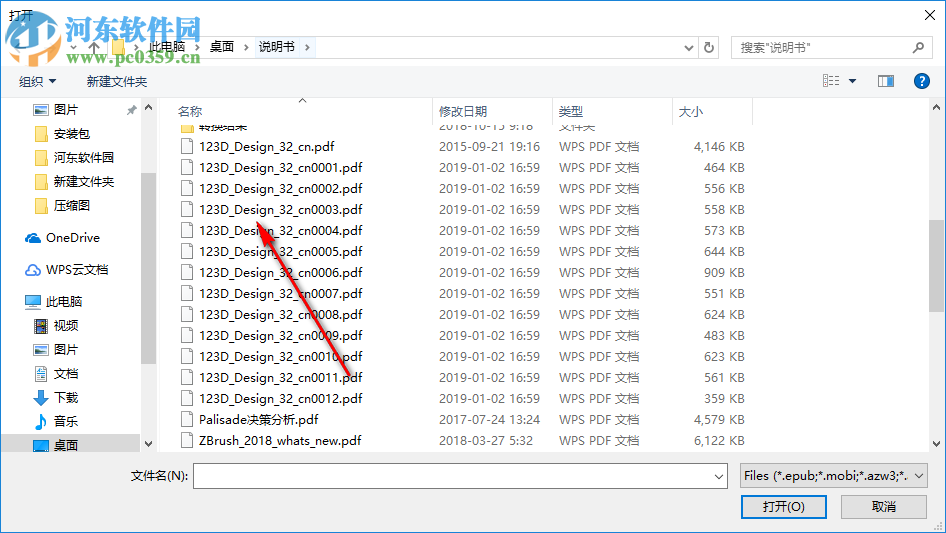Viewport: 946px width, 533px height.
Task: Open 新建文件夹 folder in sidebar
Action: tap(83, 182)
